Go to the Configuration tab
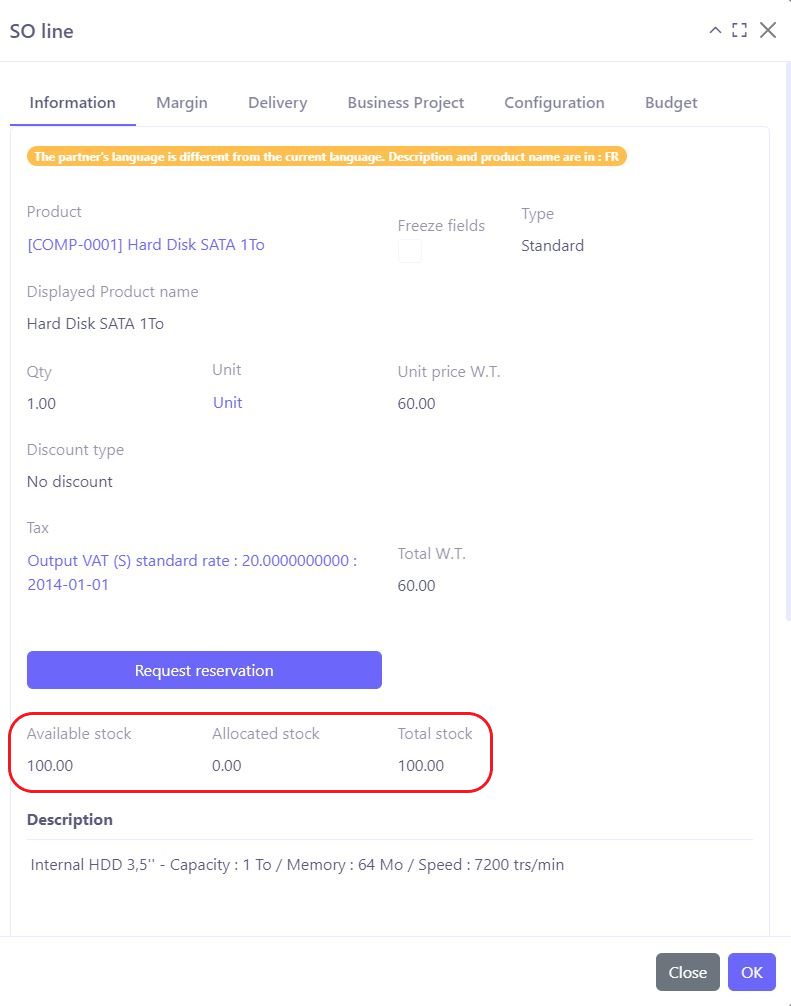 point(554,102)
